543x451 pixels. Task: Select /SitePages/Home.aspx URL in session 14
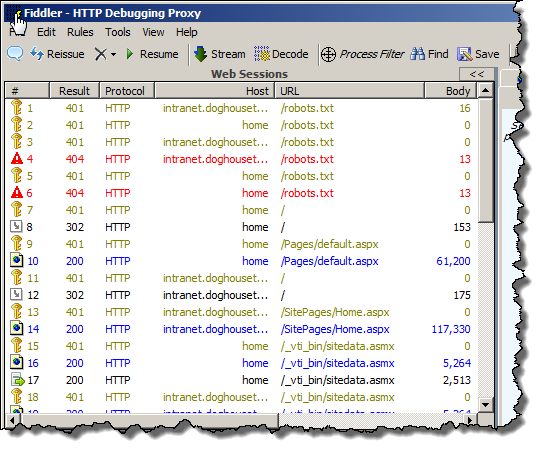335,329
